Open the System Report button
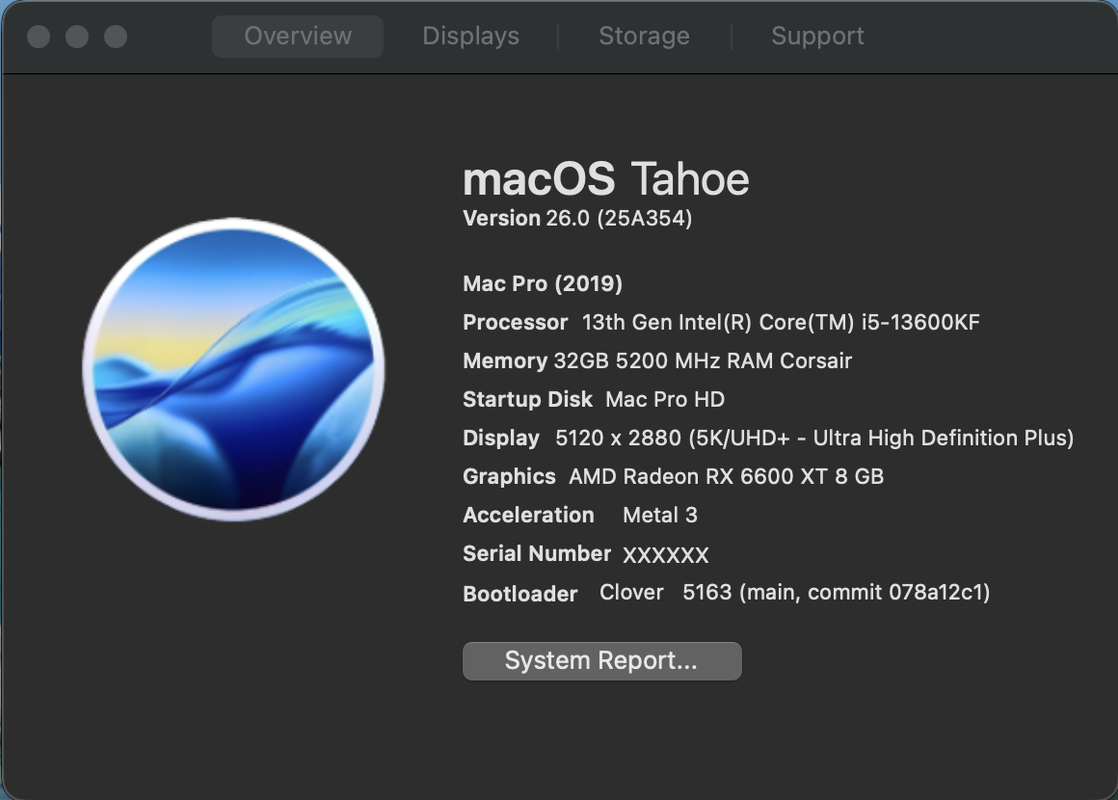The height and width of the screenshot is (800, 1118). click(602, 661)
